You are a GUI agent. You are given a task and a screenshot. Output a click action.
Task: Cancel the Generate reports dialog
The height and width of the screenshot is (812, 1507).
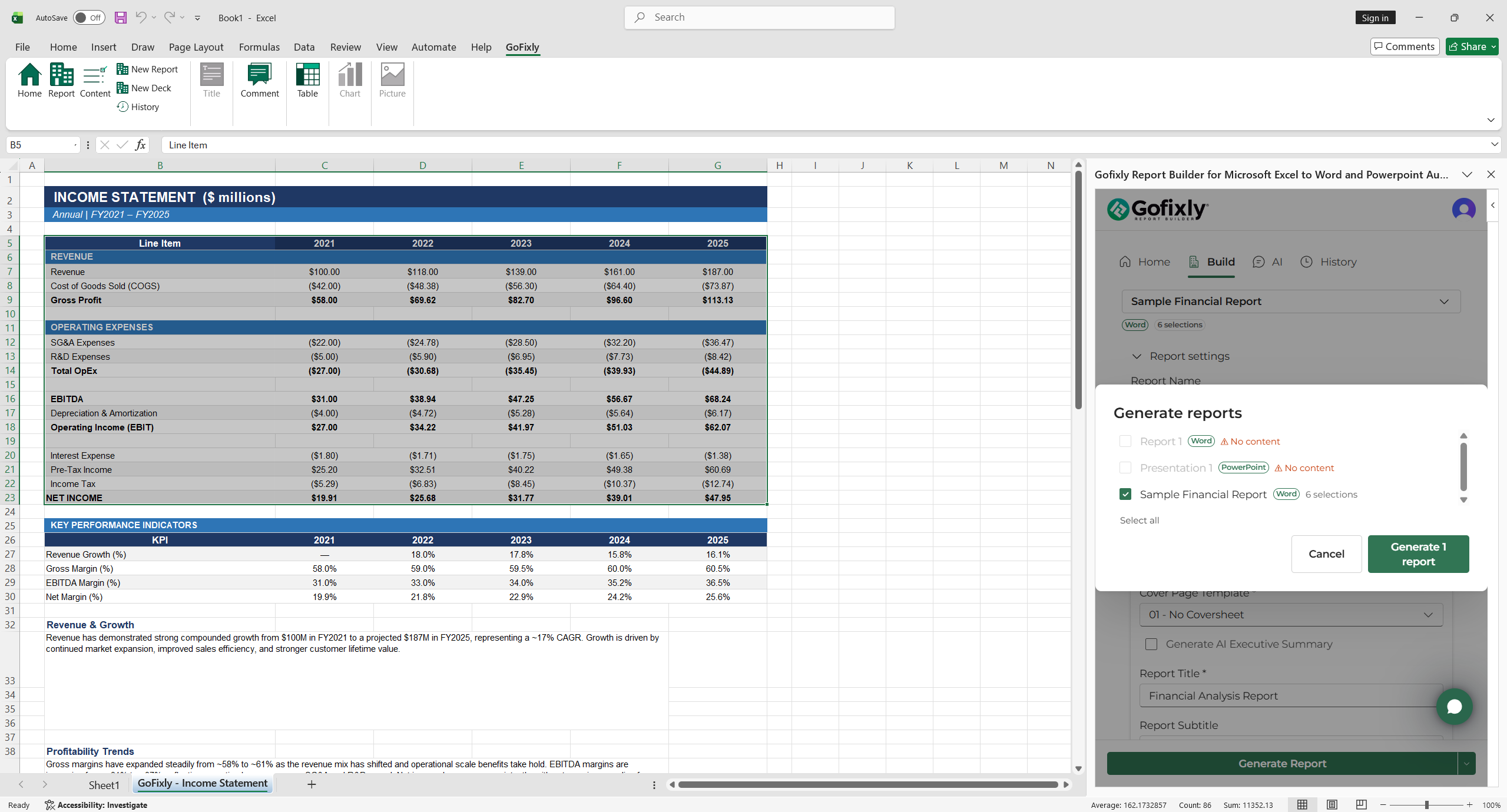coord(1326,554)
